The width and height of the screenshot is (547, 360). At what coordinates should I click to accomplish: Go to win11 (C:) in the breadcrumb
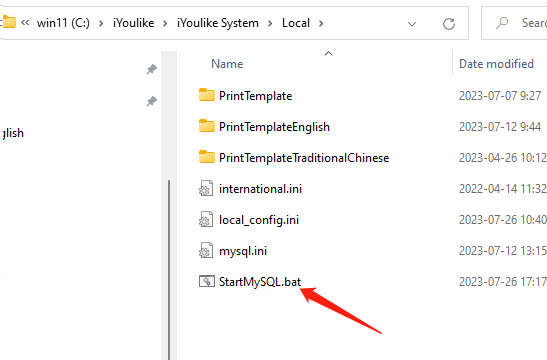[x=63, y=23]
